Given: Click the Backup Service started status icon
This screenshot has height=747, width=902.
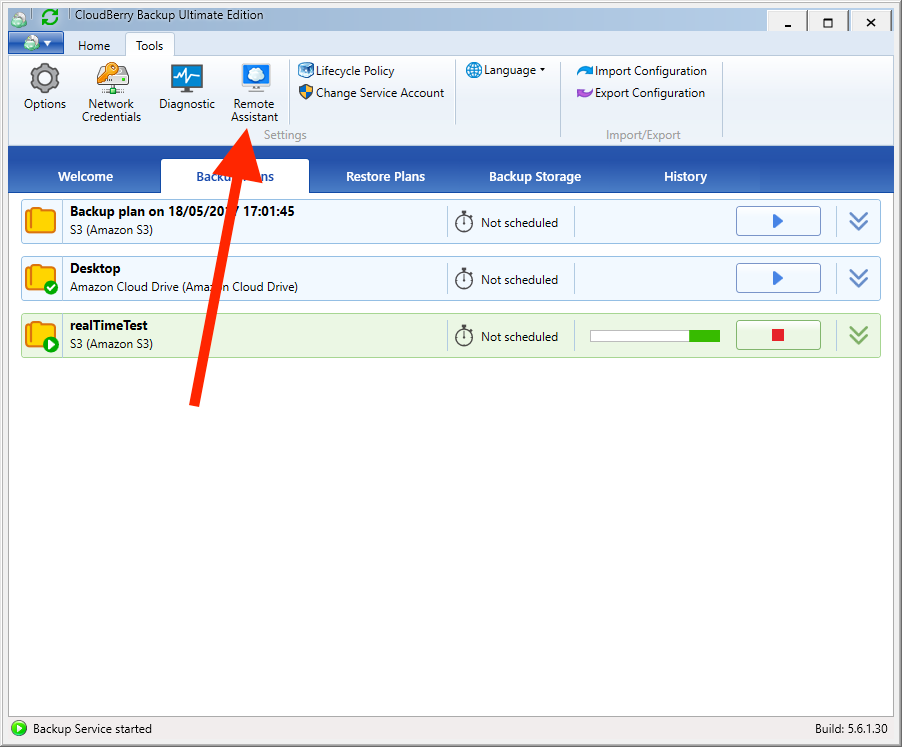Looking at the screenshot, I should pyautogui.click(x=19, y=729).
